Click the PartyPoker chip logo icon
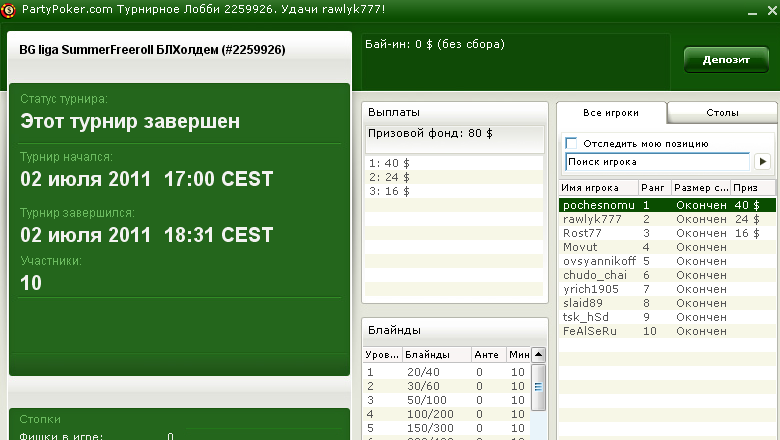The image size is (780, 440). pyautogui.click(x=8, y=10)
